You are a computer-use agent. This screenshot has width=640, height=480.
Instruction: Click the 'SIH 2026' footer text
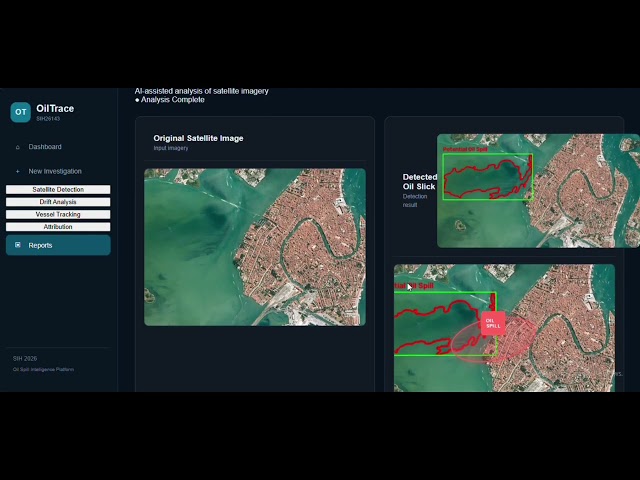click(25, 358)
